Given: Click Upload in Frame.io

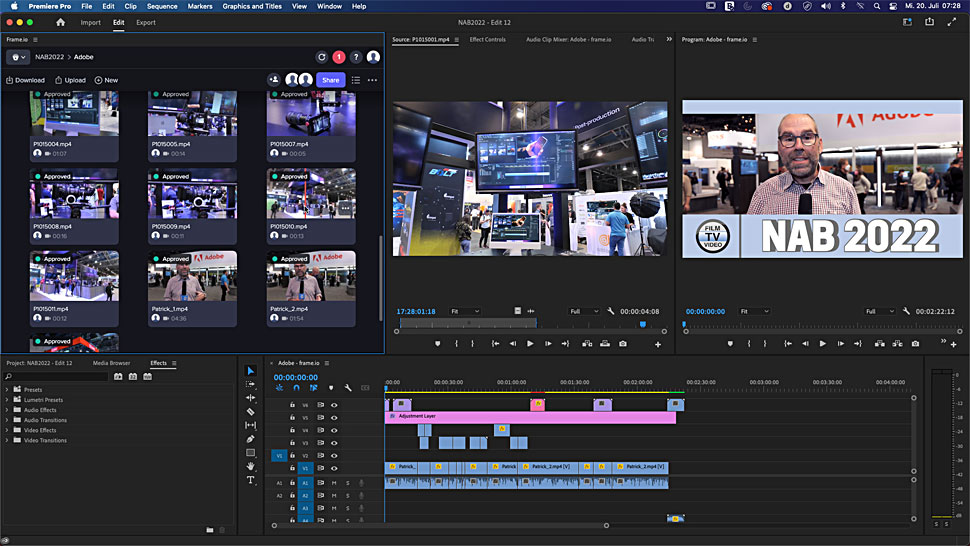Looking at the screenshot, I should pos(71,80).
